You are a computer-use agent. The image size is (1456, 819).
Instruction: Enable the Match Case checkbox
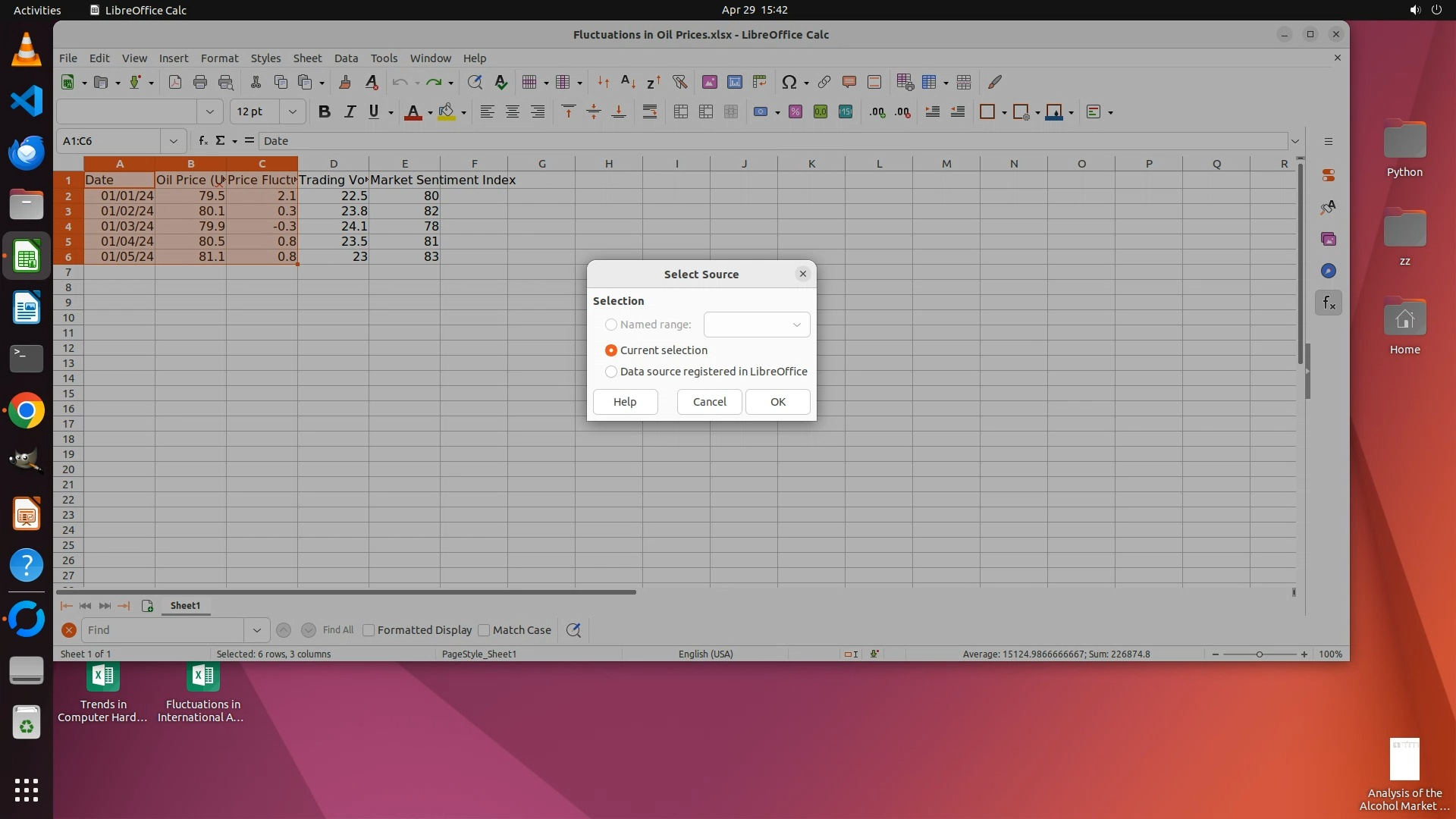(x=484, y=630)
